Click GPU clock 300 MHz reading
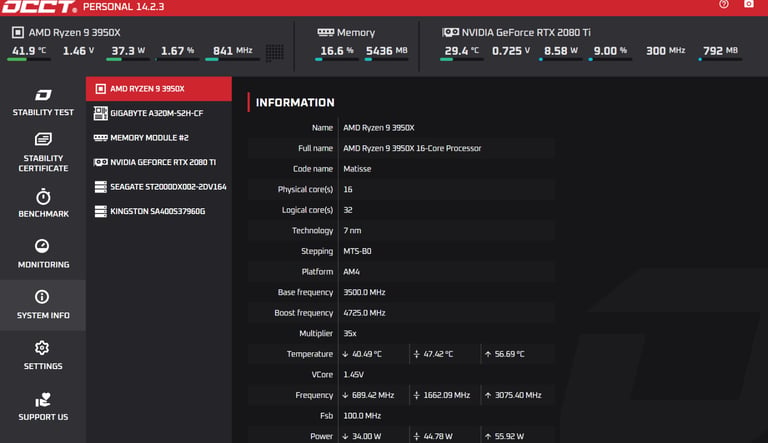The height and width of the screenshot is (443, 768). pos(665,50)
